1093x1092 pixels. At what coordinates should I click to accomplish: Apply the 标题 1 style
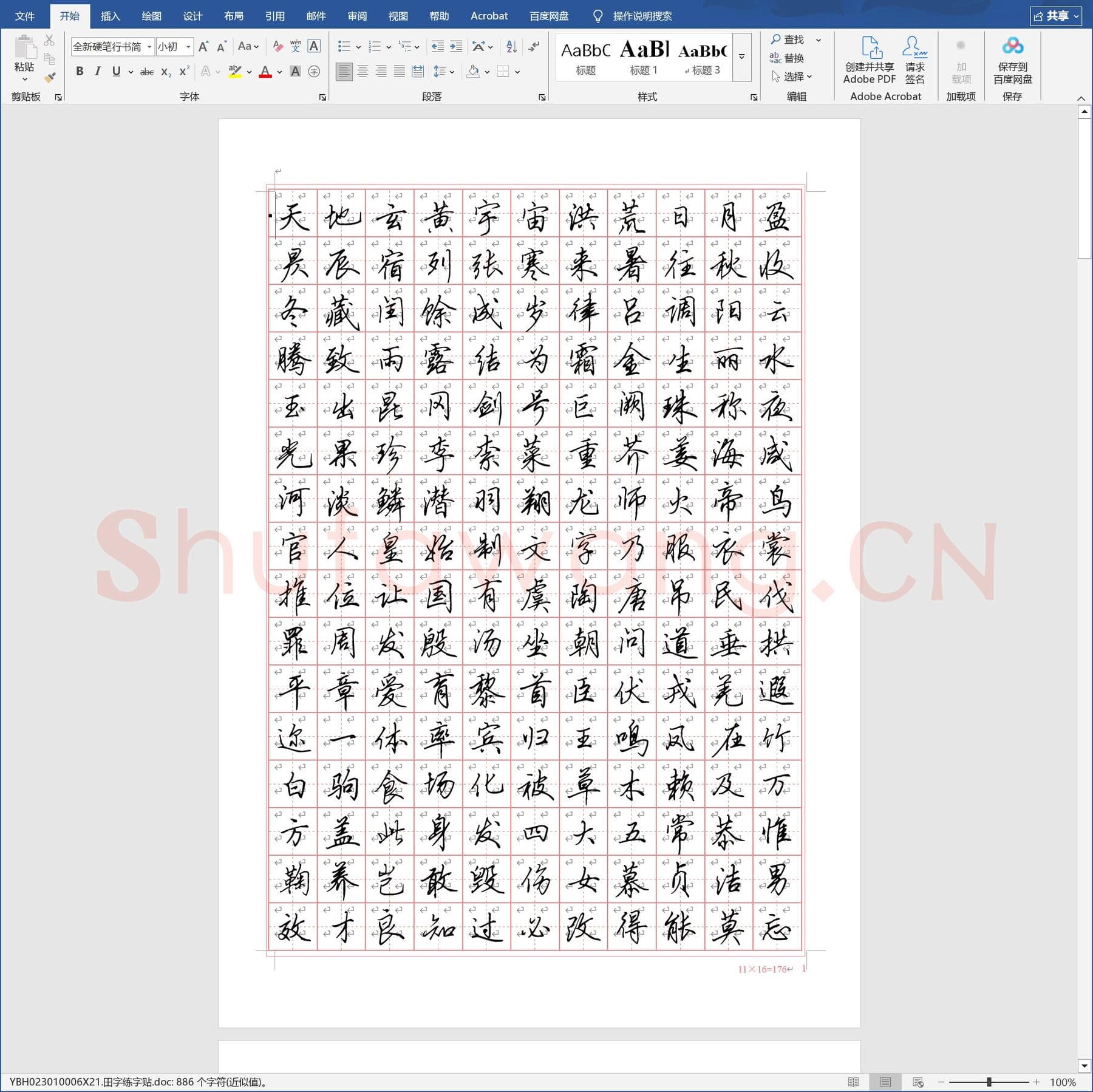click(644, 57)
